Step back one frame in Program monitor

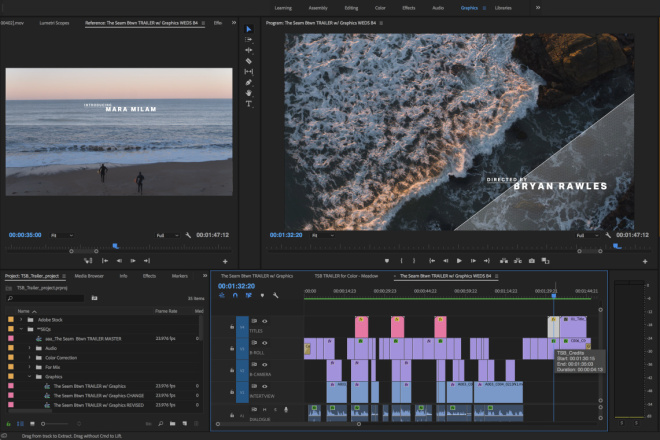point(445,261)
